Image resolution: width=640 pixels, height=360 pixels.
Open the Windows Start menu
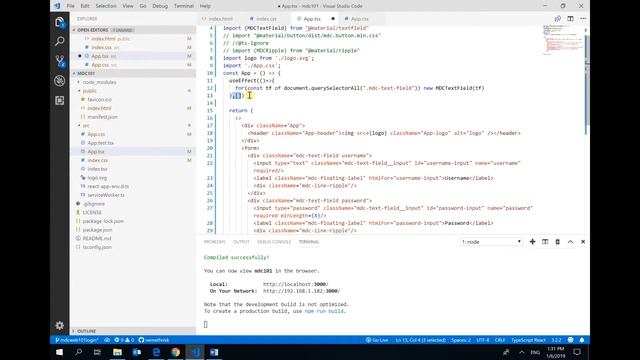click(60, 352)
